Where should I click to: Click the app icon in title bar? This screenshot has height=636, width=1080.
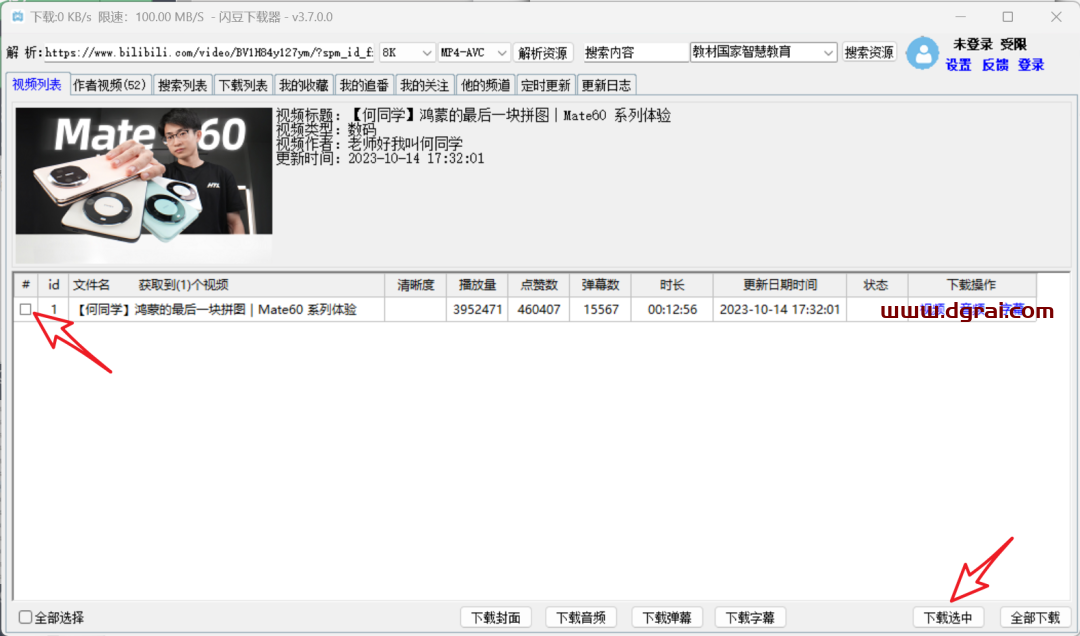[x=17, y=17]
